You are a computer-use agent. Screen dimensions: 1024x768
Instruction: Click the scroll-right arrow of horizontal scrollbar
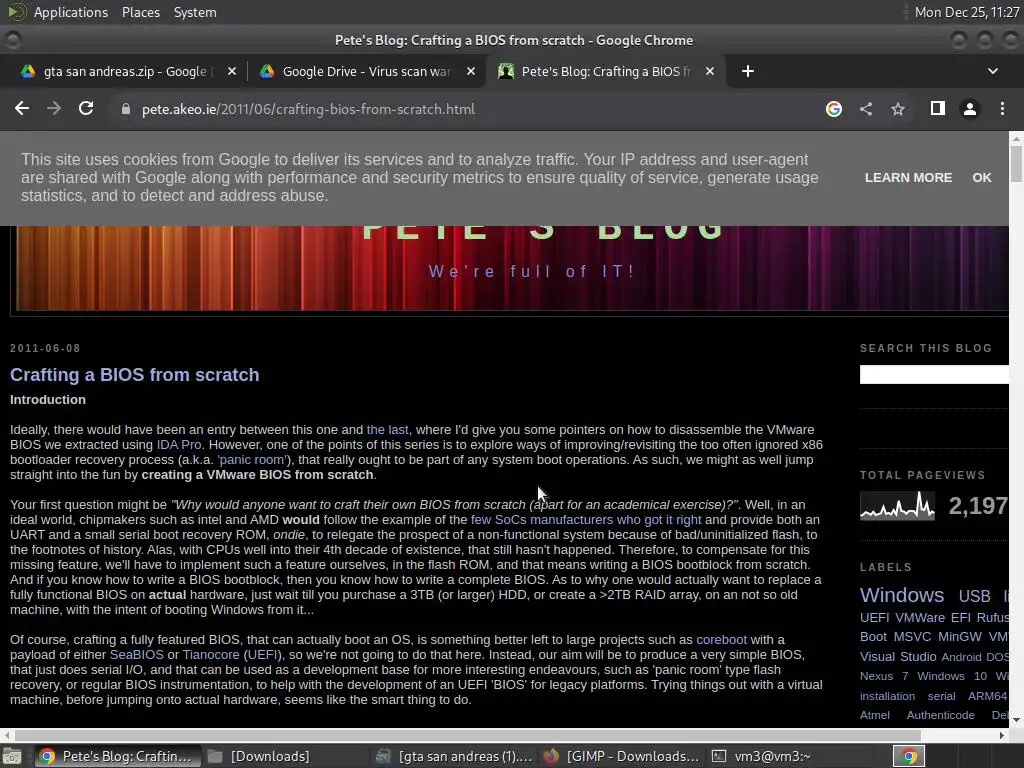point(1002,735)
